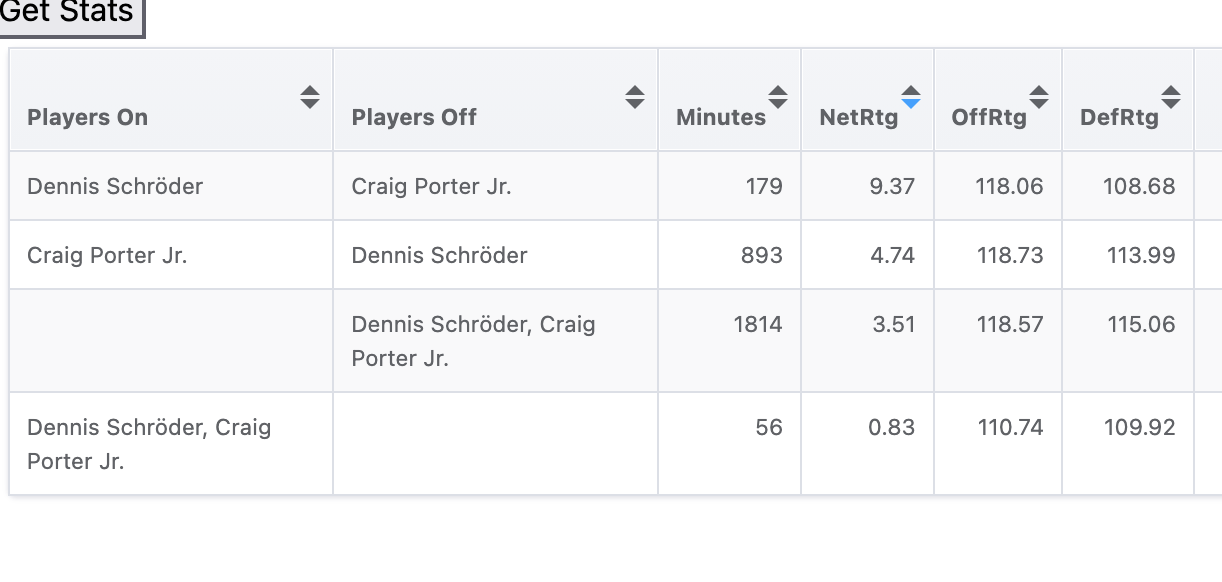This screenshot has width=1222, height=582.
Task: Click the DefRtg column sort icon
Action: [1171, 97]
